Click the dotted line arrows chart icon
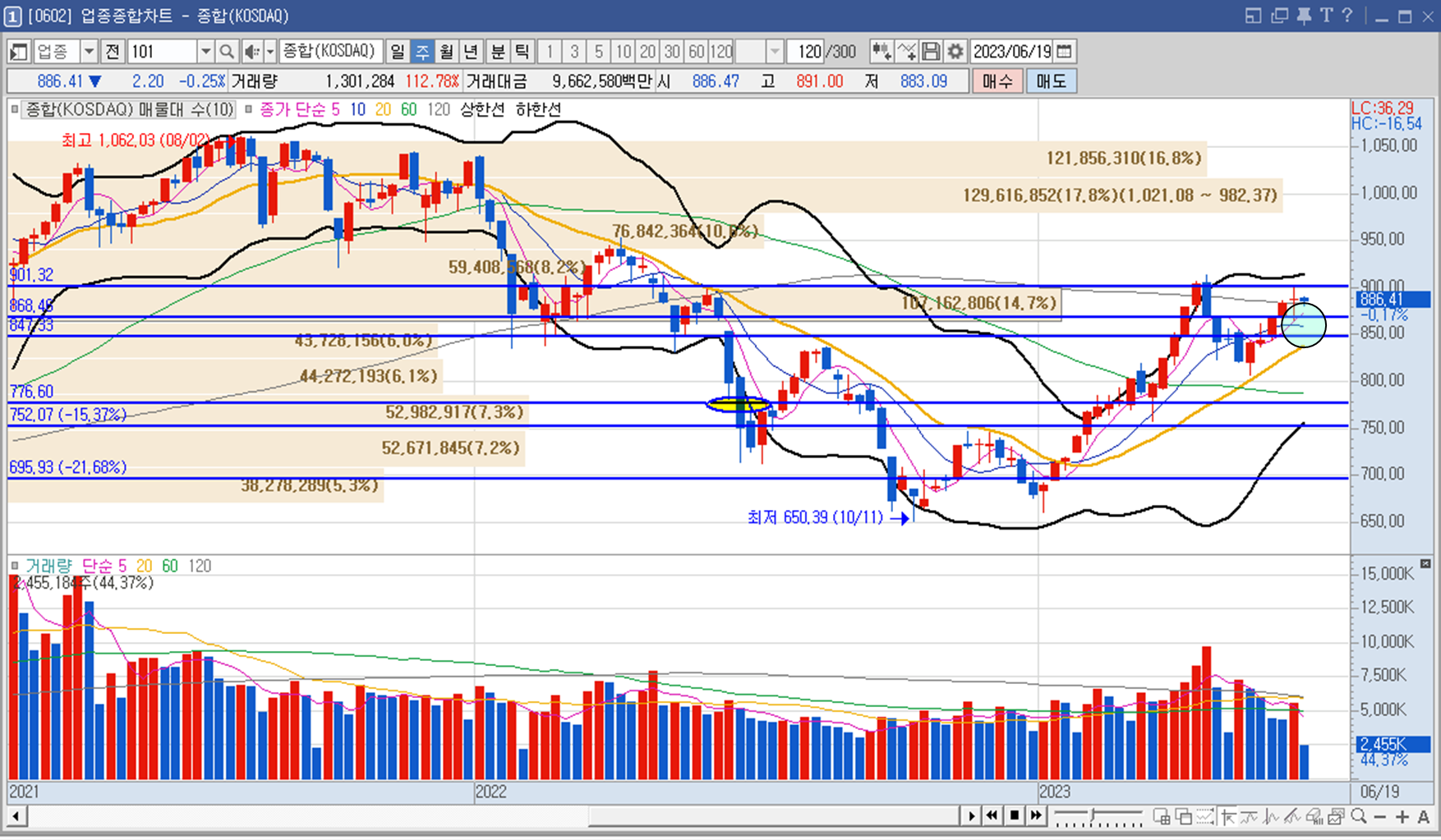Image resolution: width=1441 pixels, height=840 pixels. (x=1205, y=816)
